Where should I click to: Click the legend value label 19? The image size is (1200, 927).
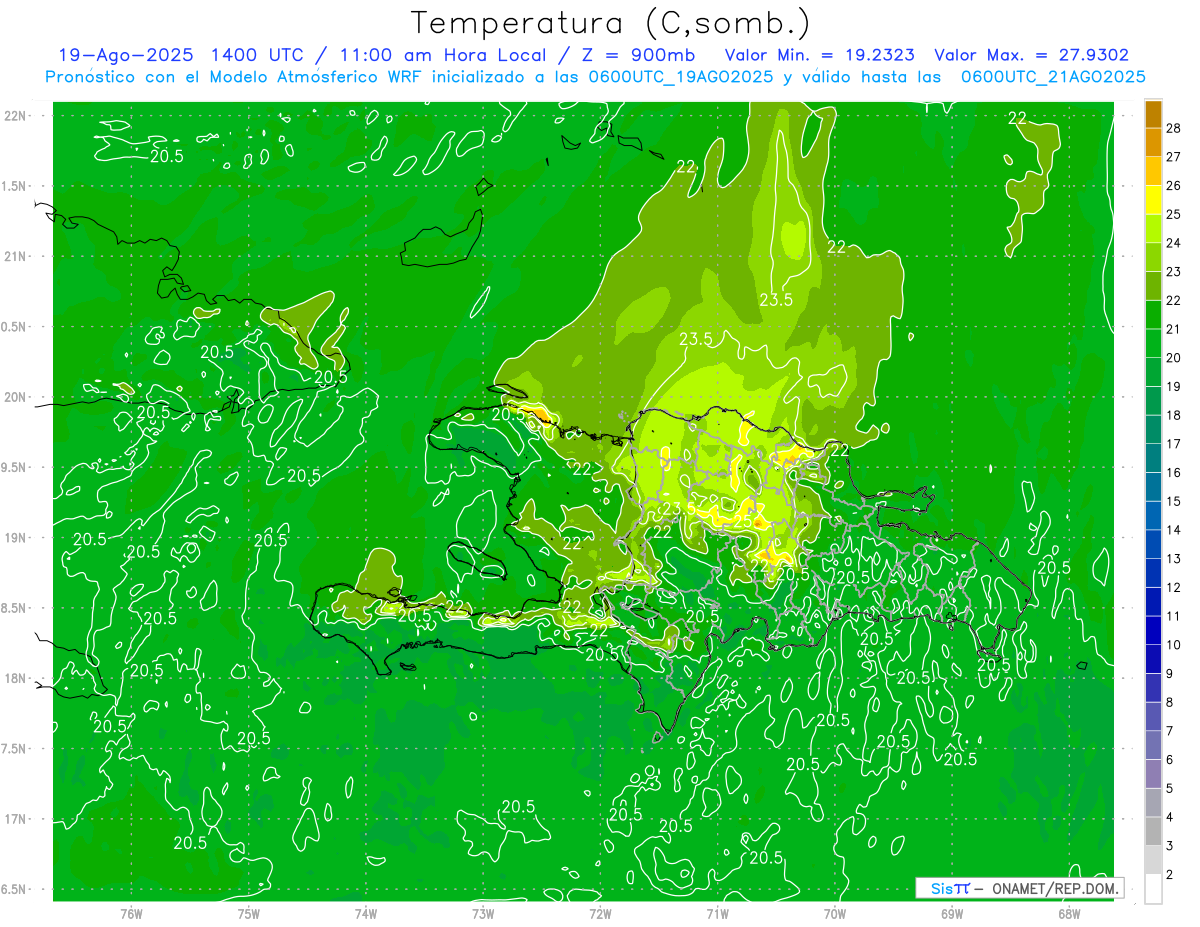click(1174, 387)
